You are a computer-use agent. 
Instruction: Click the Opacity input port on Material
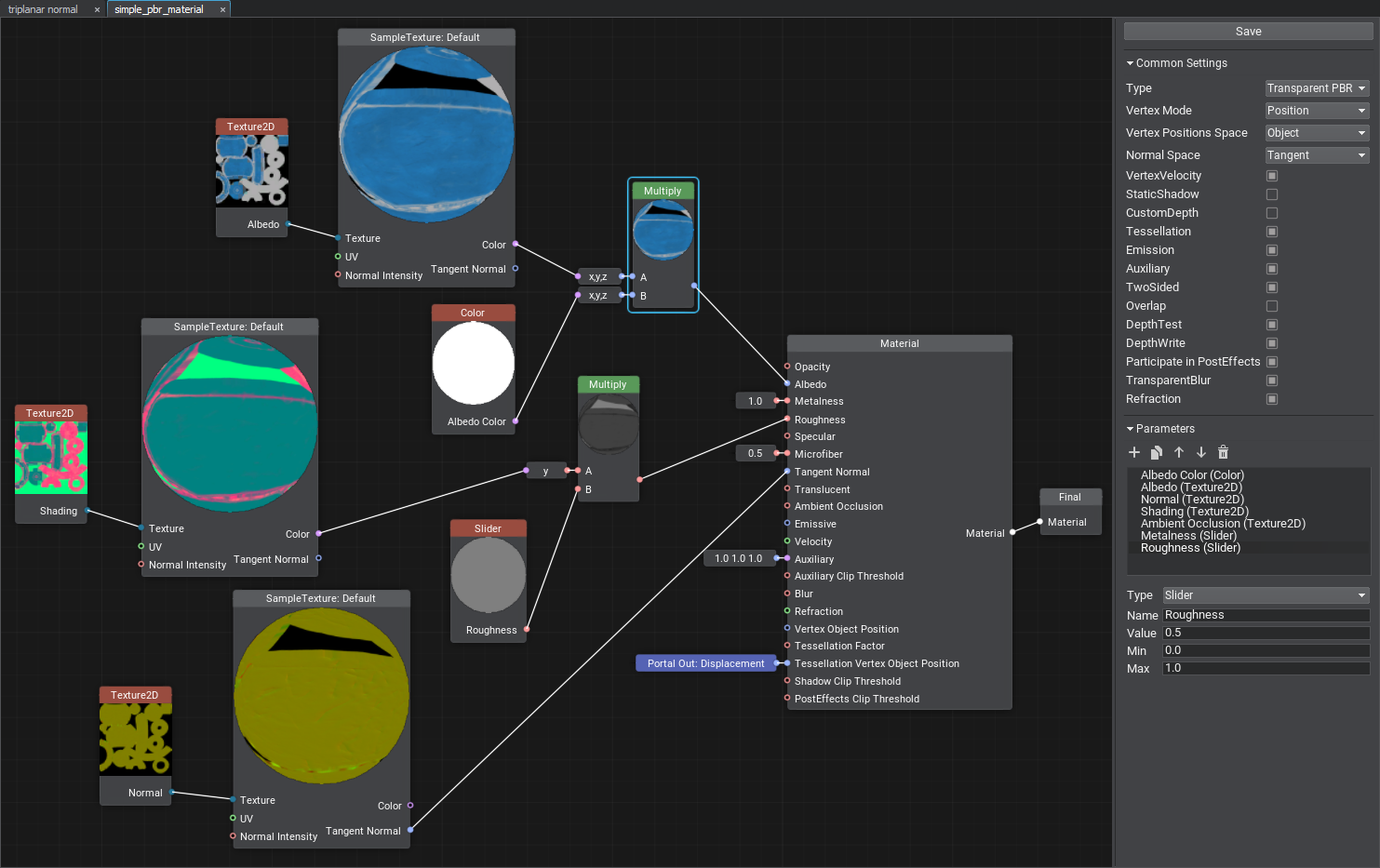coord(787,367)
